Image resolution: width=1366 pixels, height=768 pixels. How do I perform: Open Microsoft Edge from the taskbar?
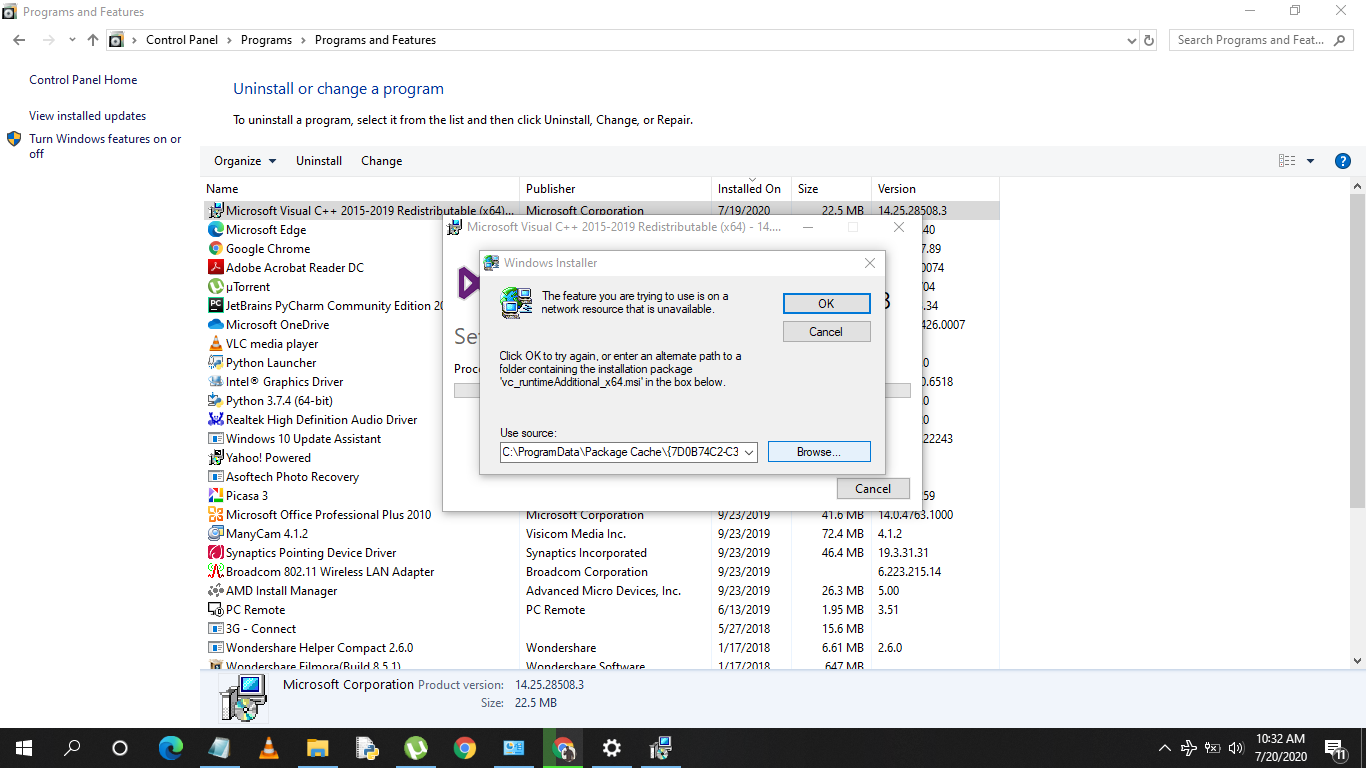tap(171, 748)
